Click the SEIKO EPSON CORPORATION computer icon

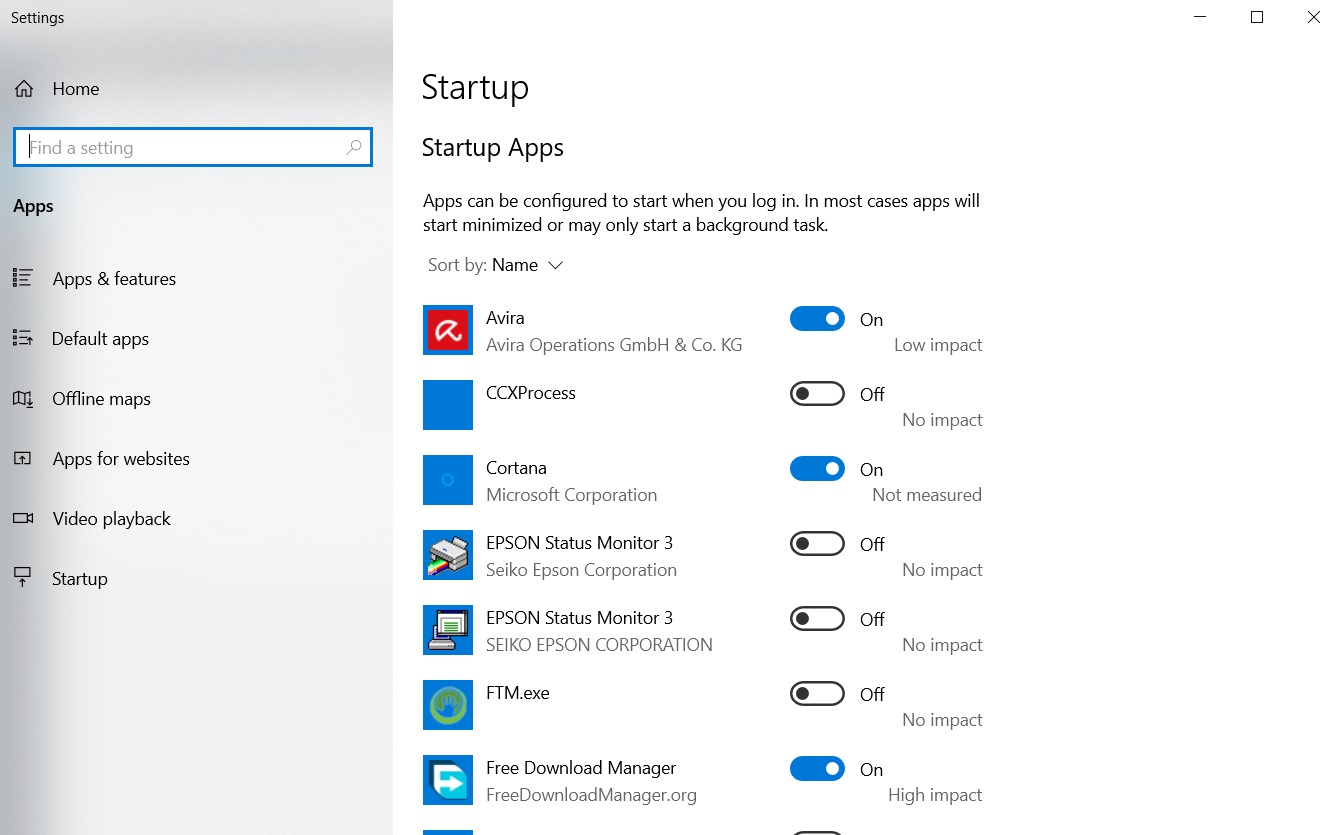(x=448, y=630)
